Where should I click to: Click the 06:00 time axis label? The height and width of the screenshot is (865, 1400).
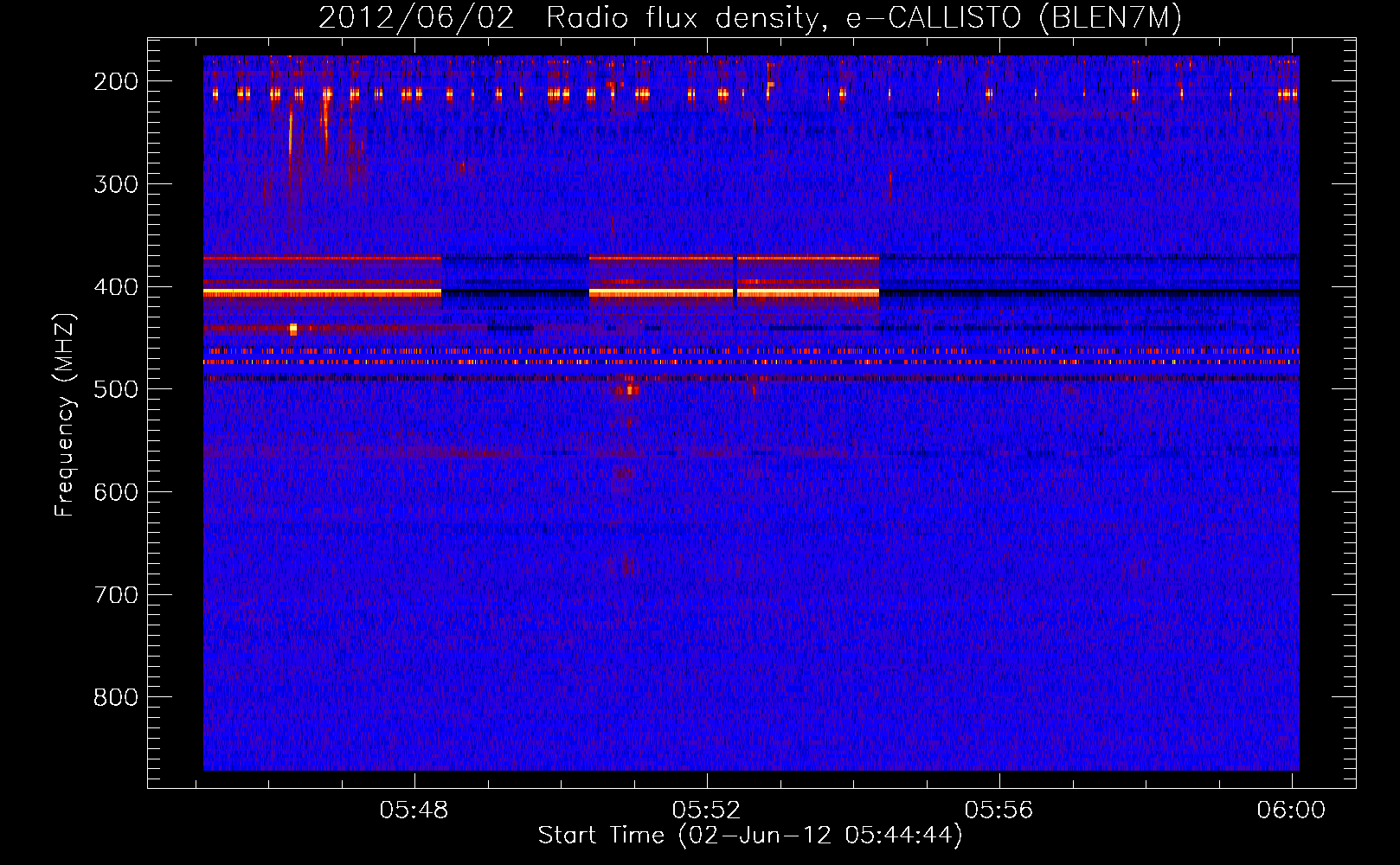(1291, 810)
